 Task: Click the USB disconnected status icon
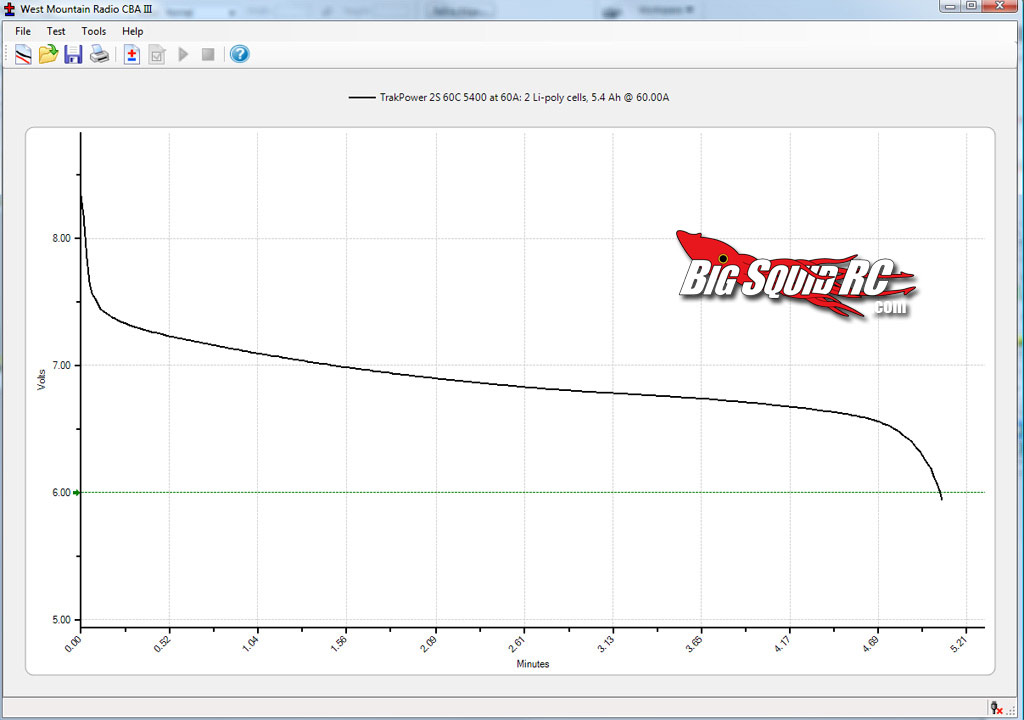click(x=996, y=707)
